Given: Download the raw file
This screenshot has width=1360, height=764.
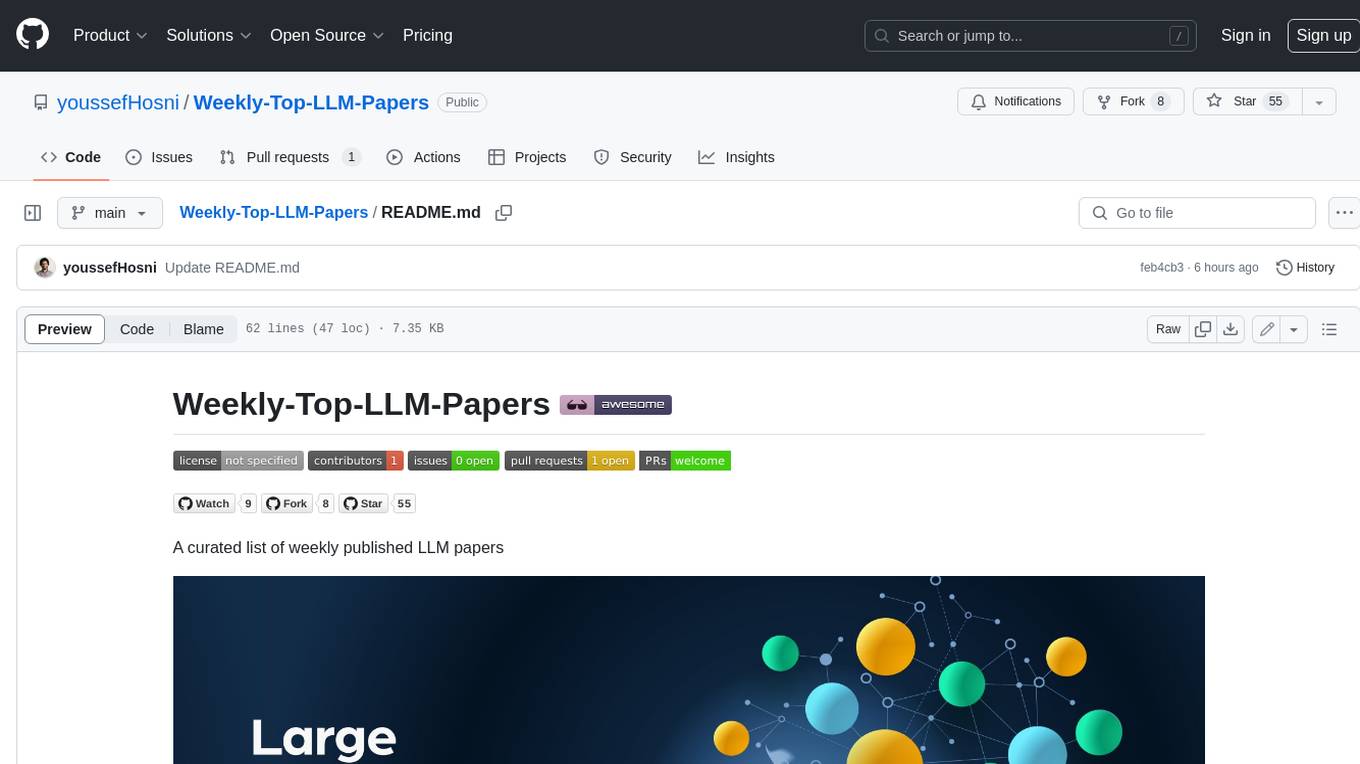Looking at the screenshot, I should point(1231,329).
